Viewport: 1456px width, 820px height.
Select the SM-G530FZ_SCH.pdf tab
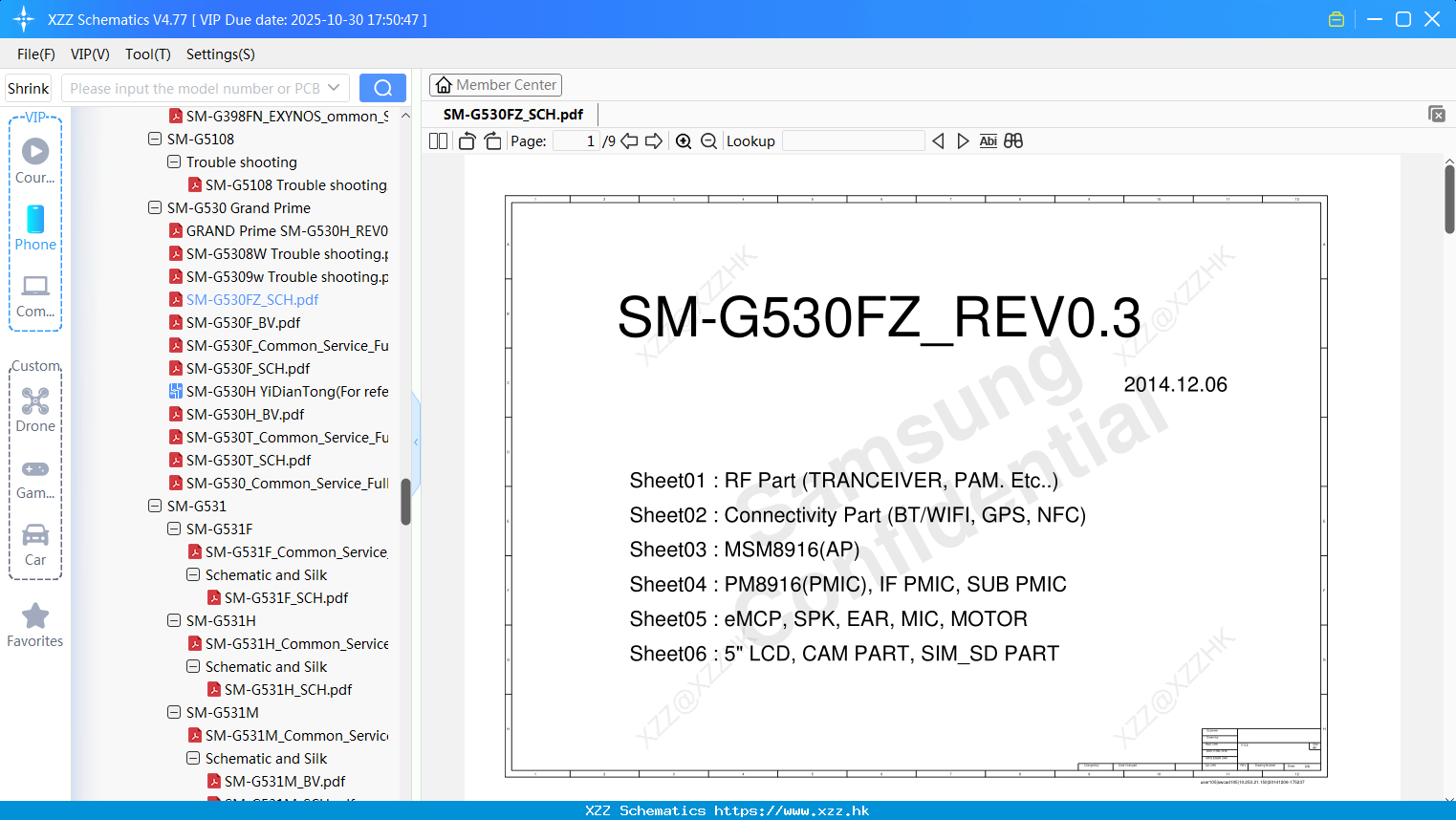513,114
